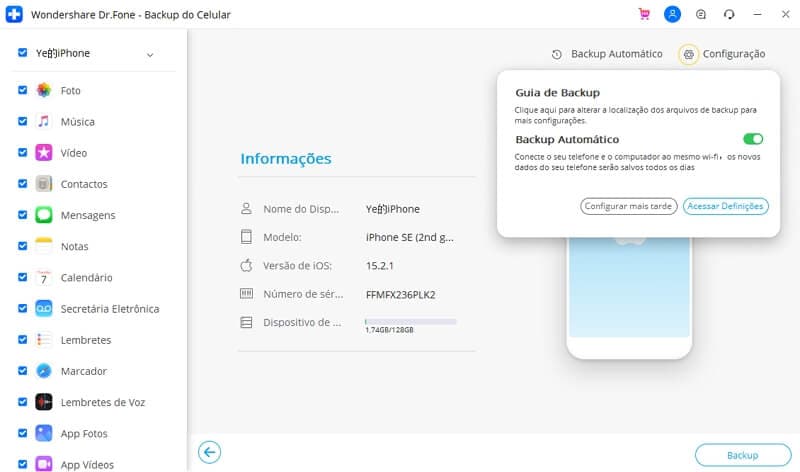This screenshot has height=472, width=800.
Task: Click the Contactos icon
Action: click(x=44, y=184)
